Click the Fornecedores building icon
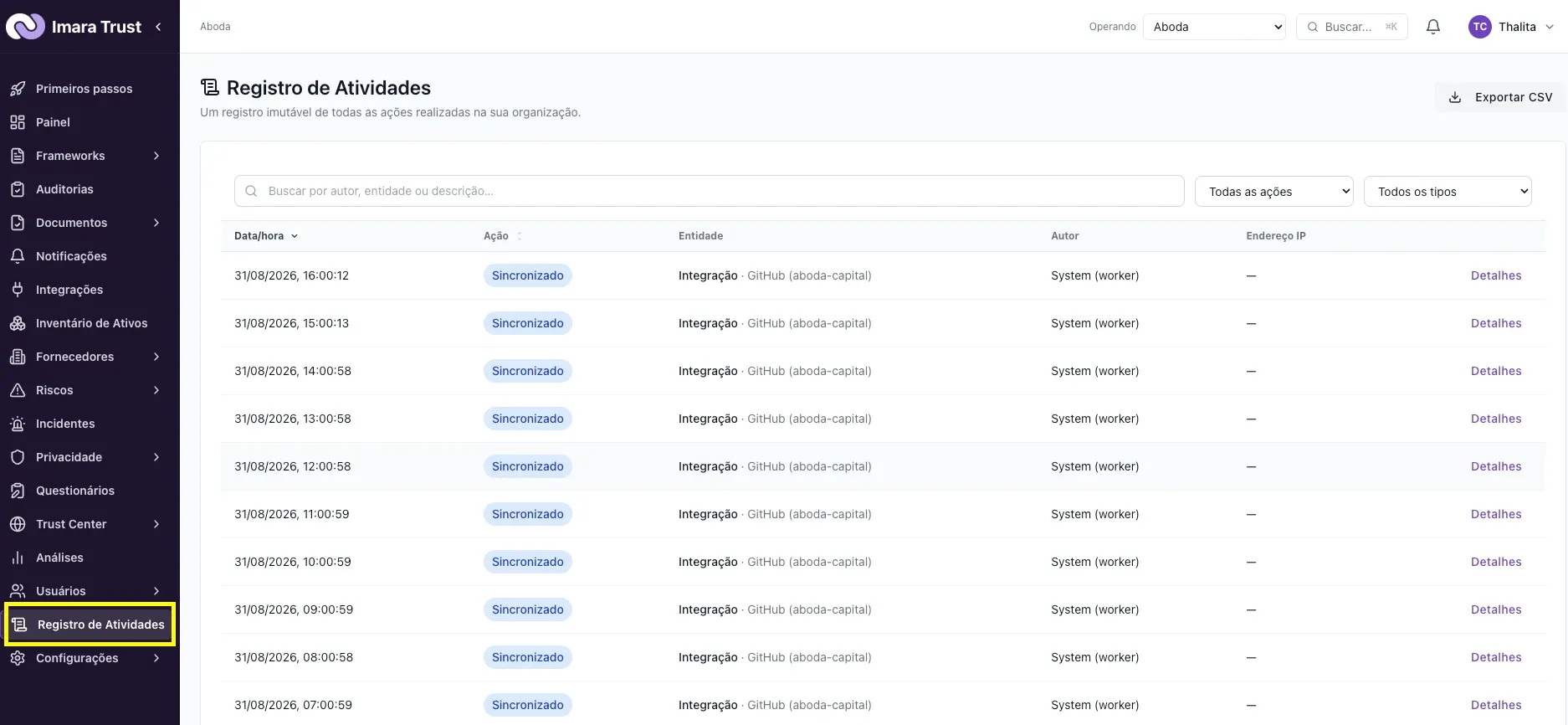 pyautogui.click(x=18, y=357)
